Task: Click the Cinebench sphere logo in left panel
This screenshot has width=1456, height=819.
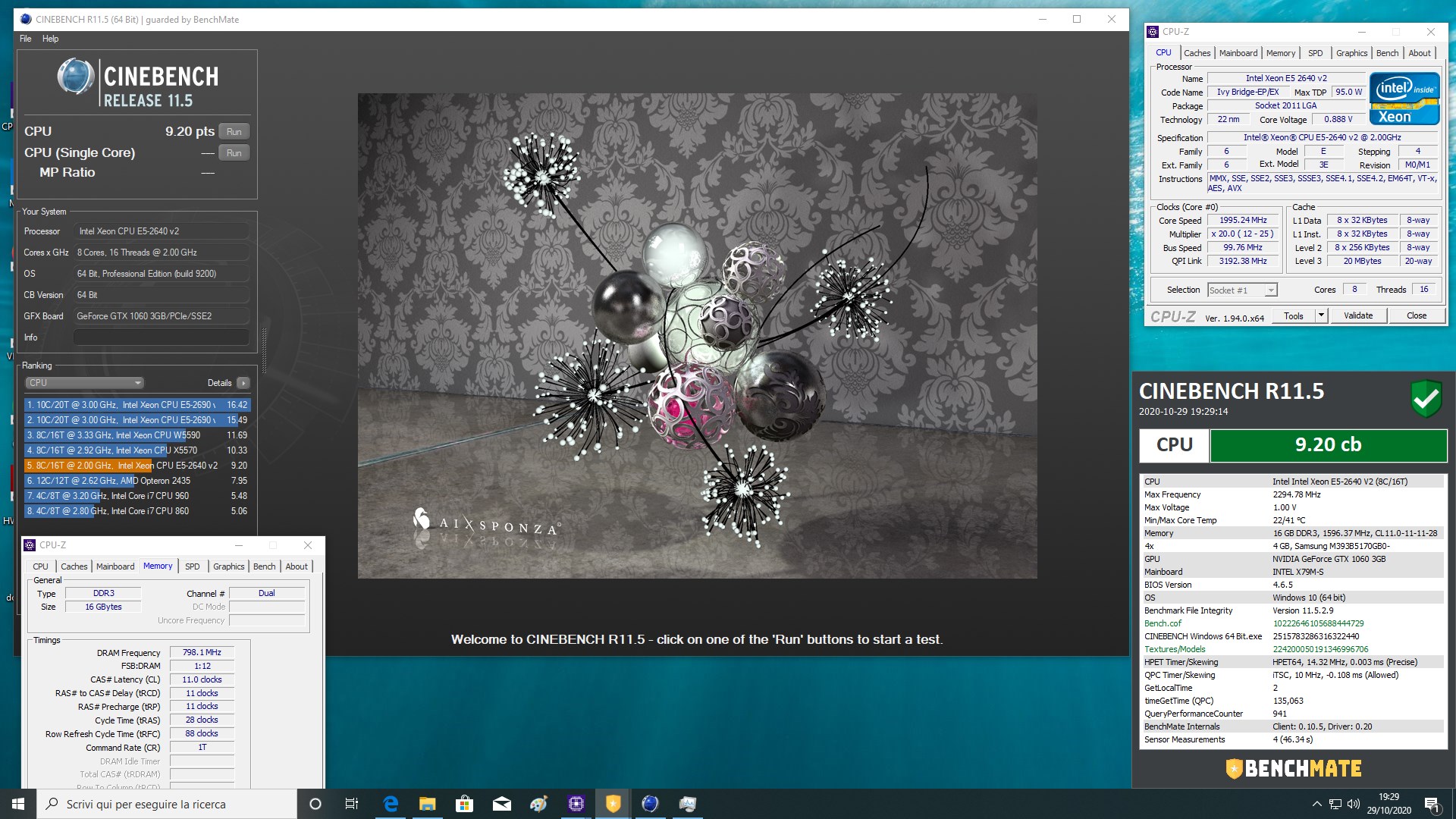Action: point(76,76)
